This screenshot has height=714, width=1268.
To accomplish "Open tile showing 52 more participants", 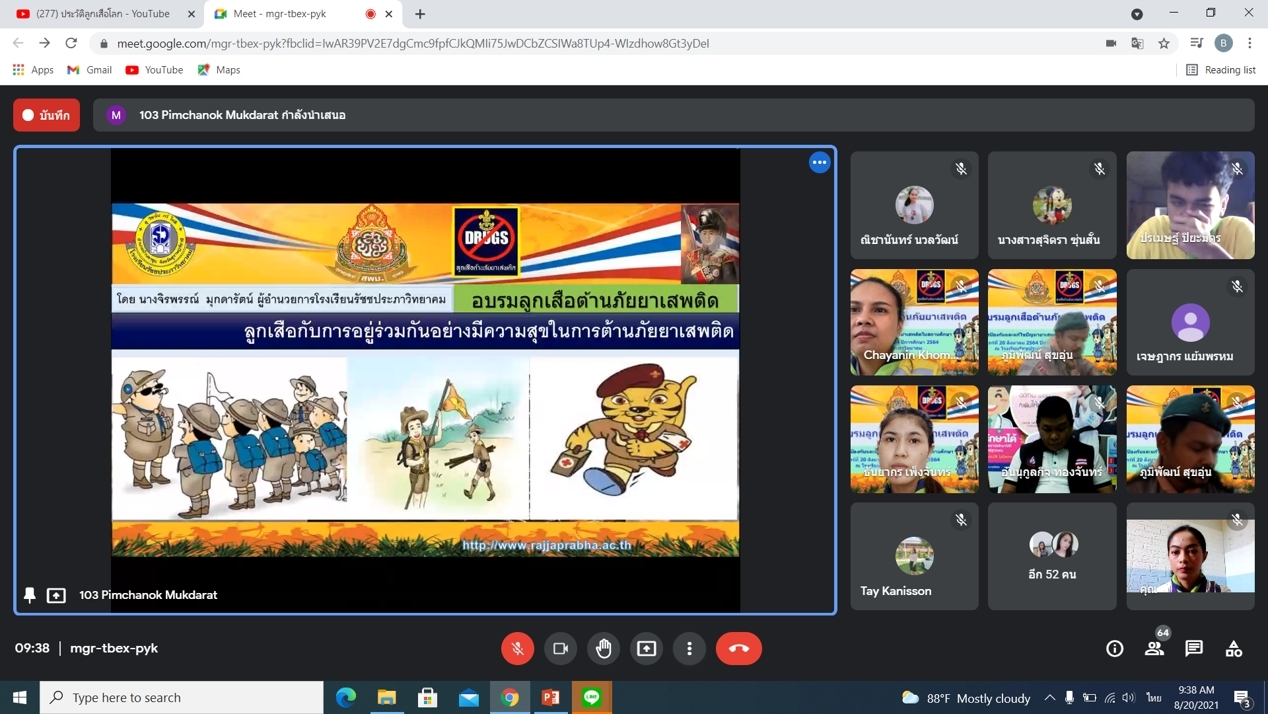I will pyautogui.click(x=1052, y=556).
